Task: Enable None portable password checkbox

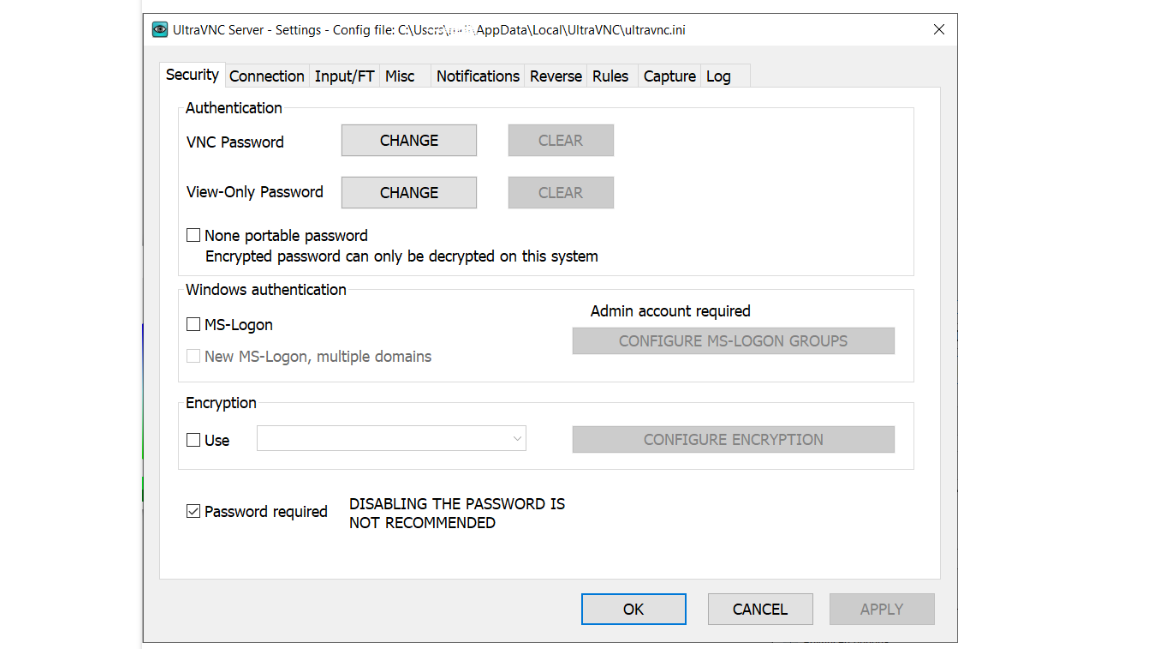Action: coord(193,235)
